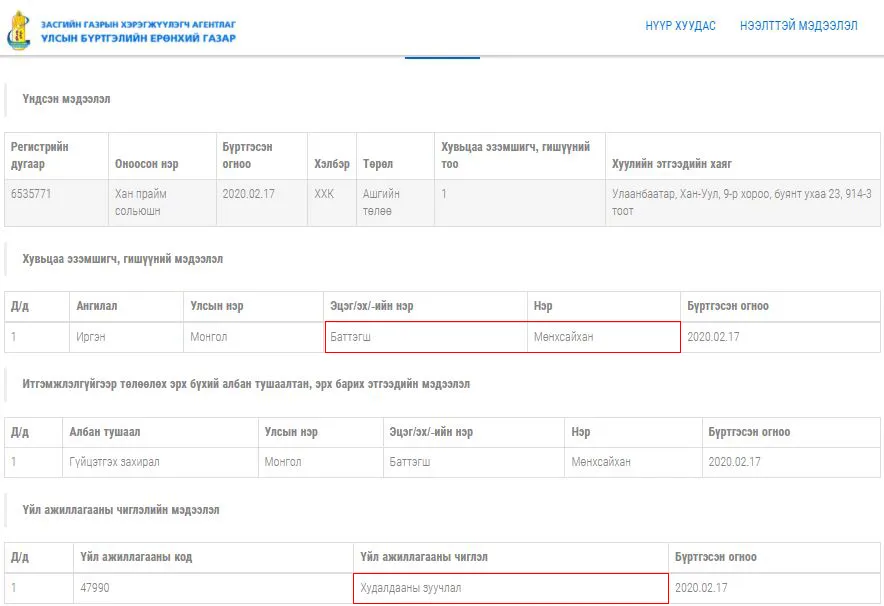The height and width of the screenshot is (606, 884).
Task: Click the activity code 47990 cell
Action: [x=213, y=588]
